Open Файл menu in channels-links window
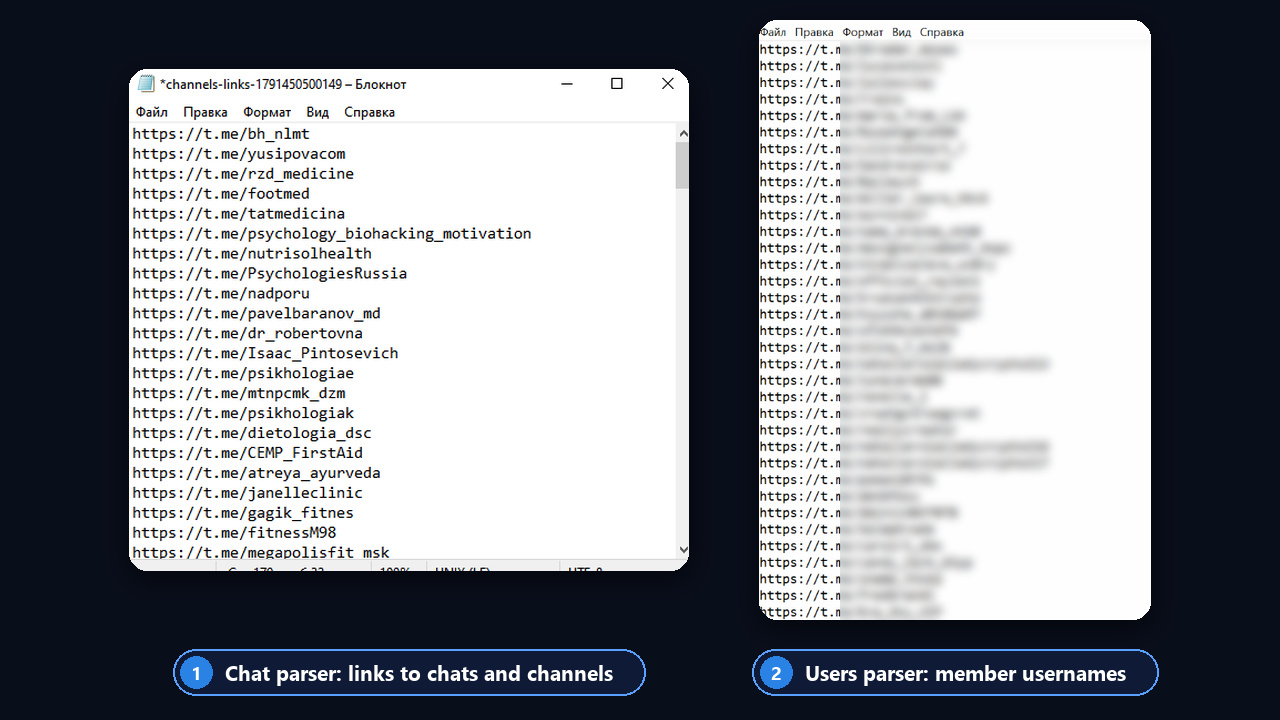 152,112
